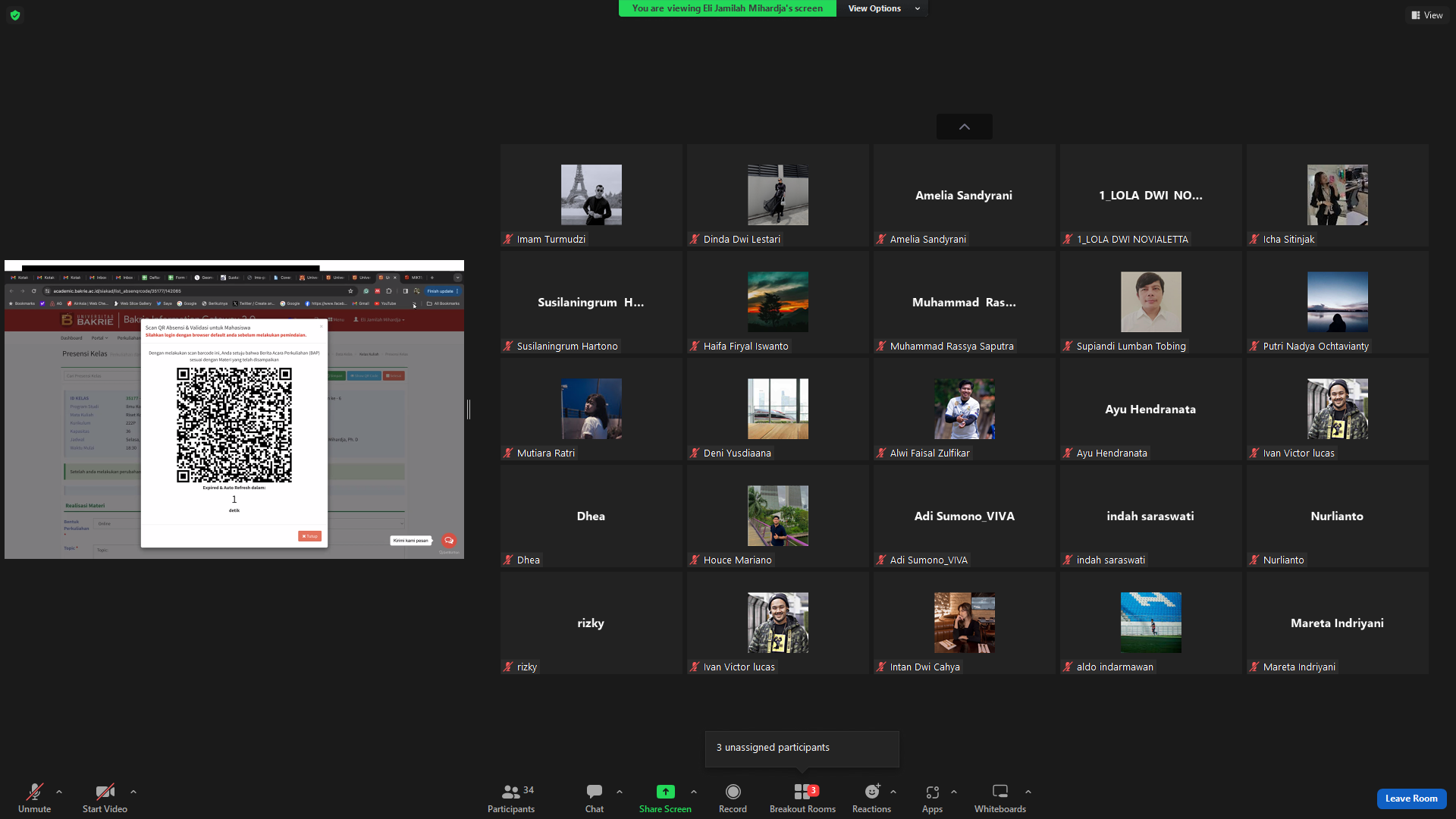
Task: Open the Reactions menu
Action: click(871, 798)
